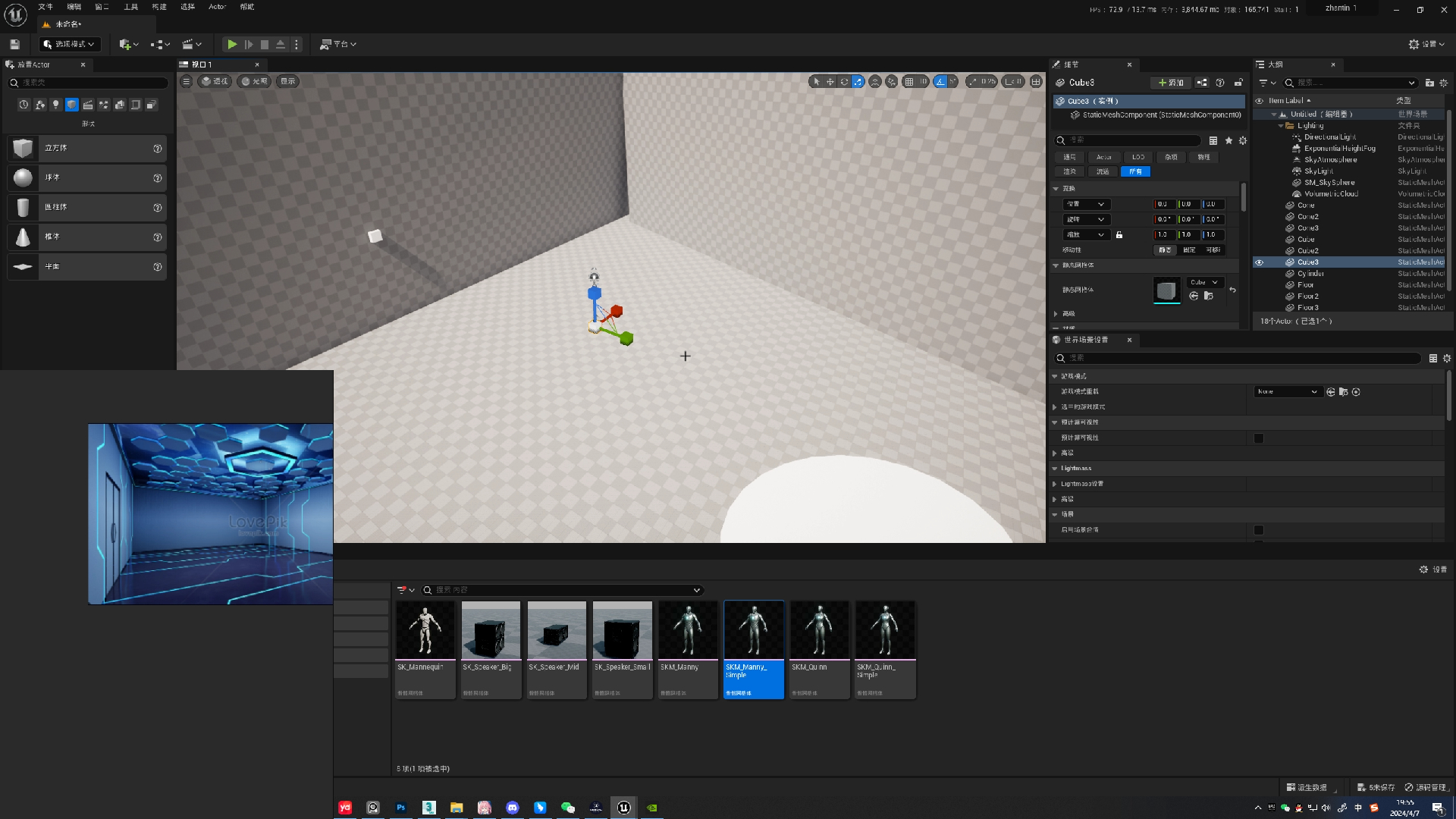Open the viewport 显示 show menu

[x=288, y=81]
